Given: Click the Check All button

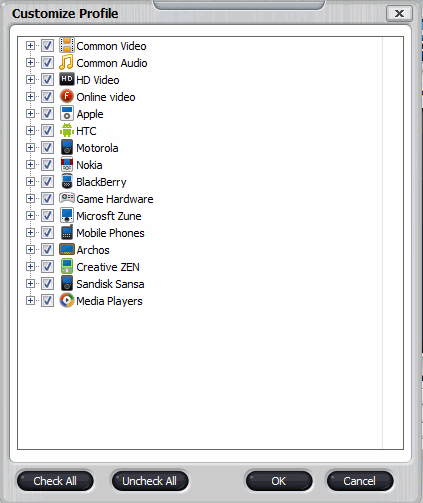Looking at the screenshot, I should (55, 481).
